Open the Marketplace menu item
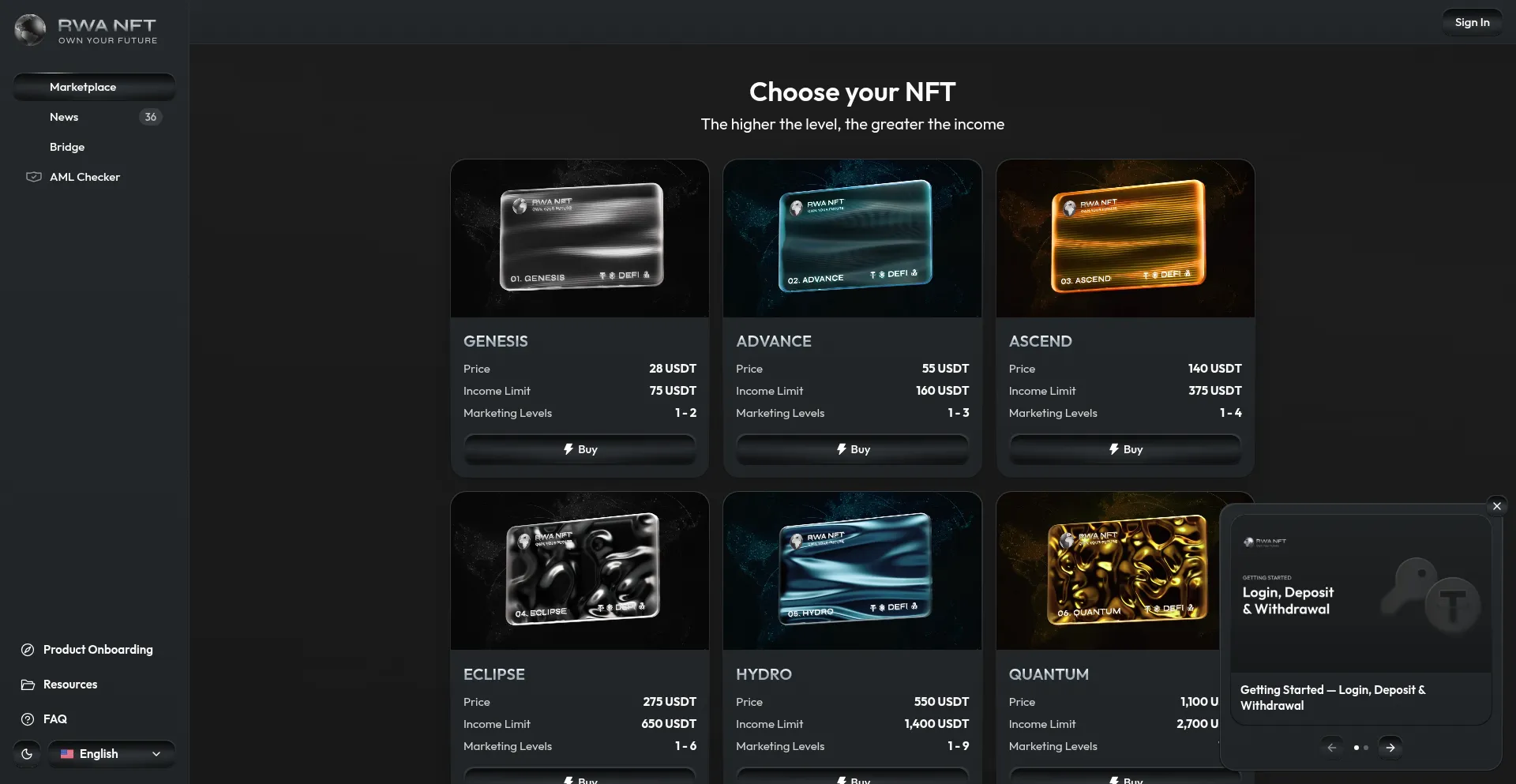1516x784 pixels. click(94, 87)
